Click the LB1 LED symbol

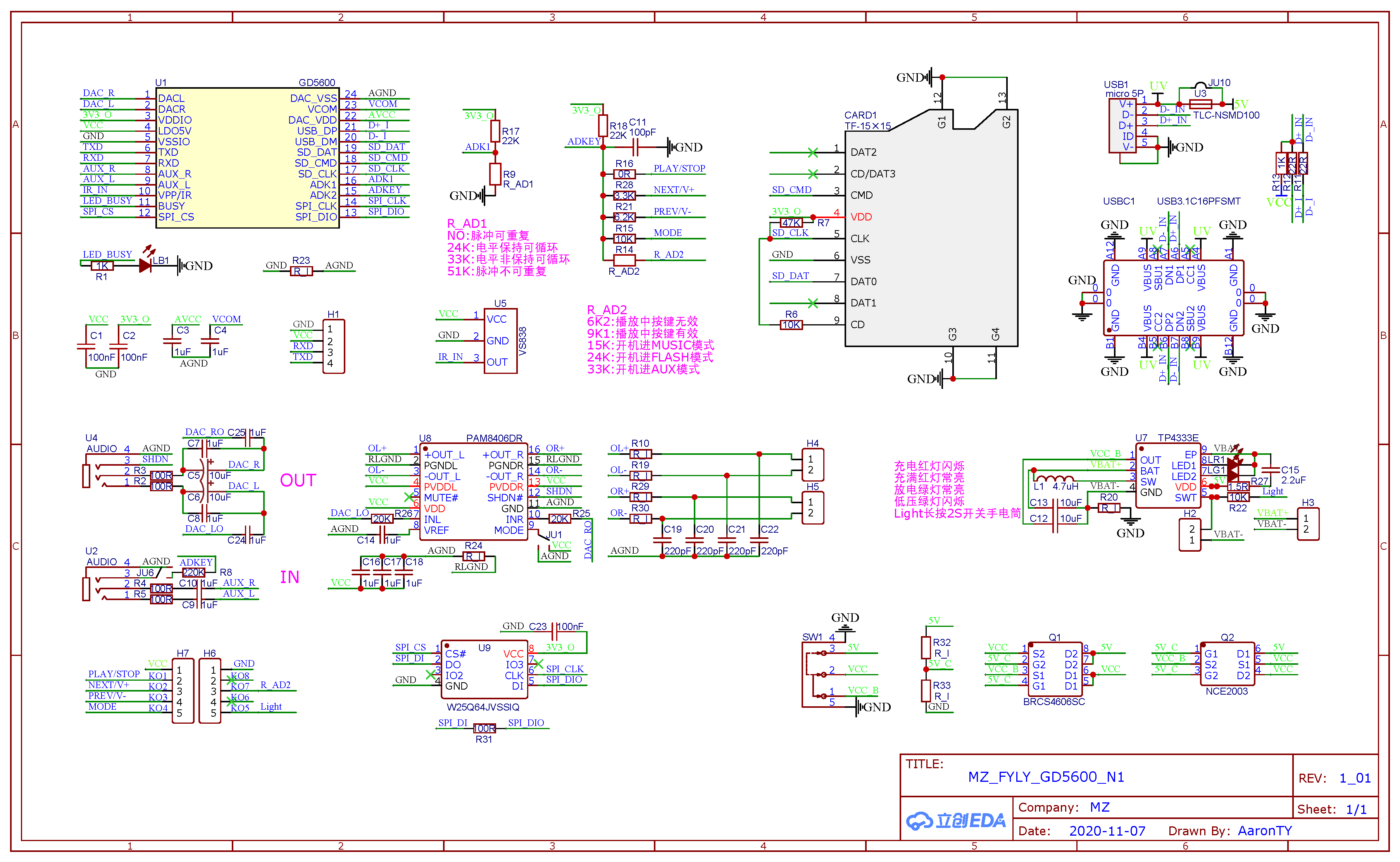(x=145, y=265)
